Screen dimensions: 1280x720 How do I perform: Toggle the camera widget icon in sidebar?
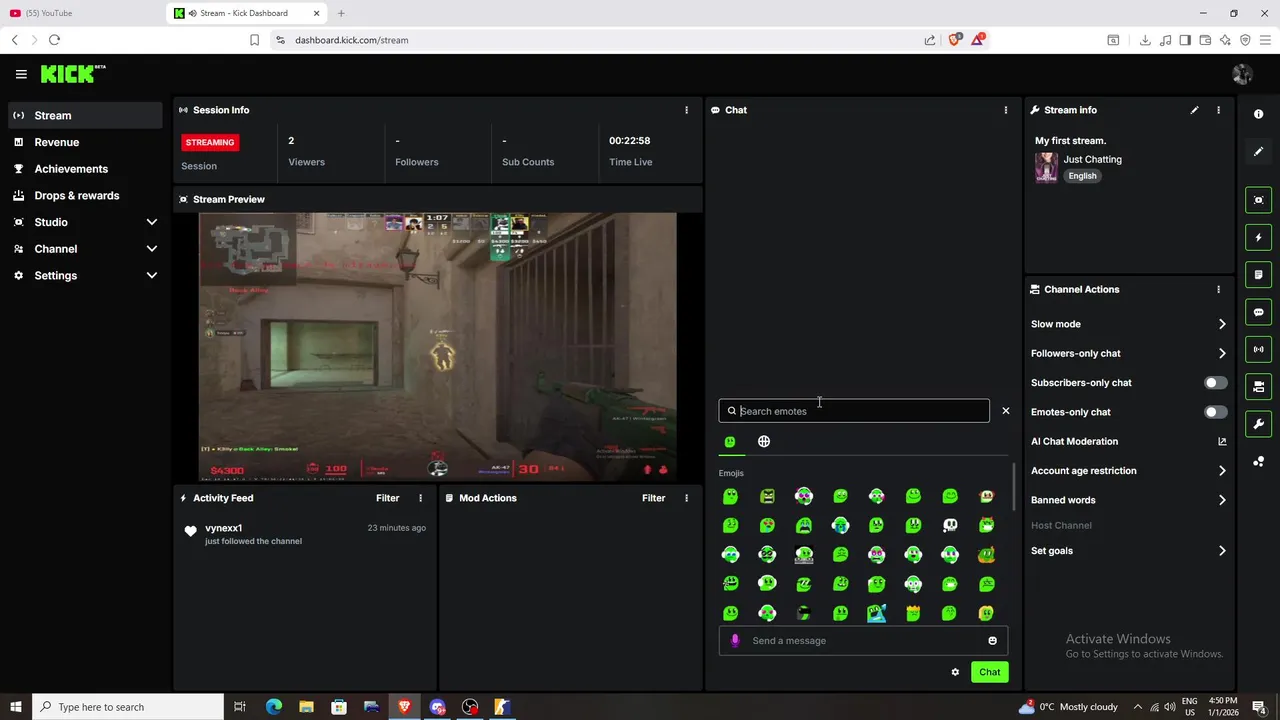pos(1258,387)
